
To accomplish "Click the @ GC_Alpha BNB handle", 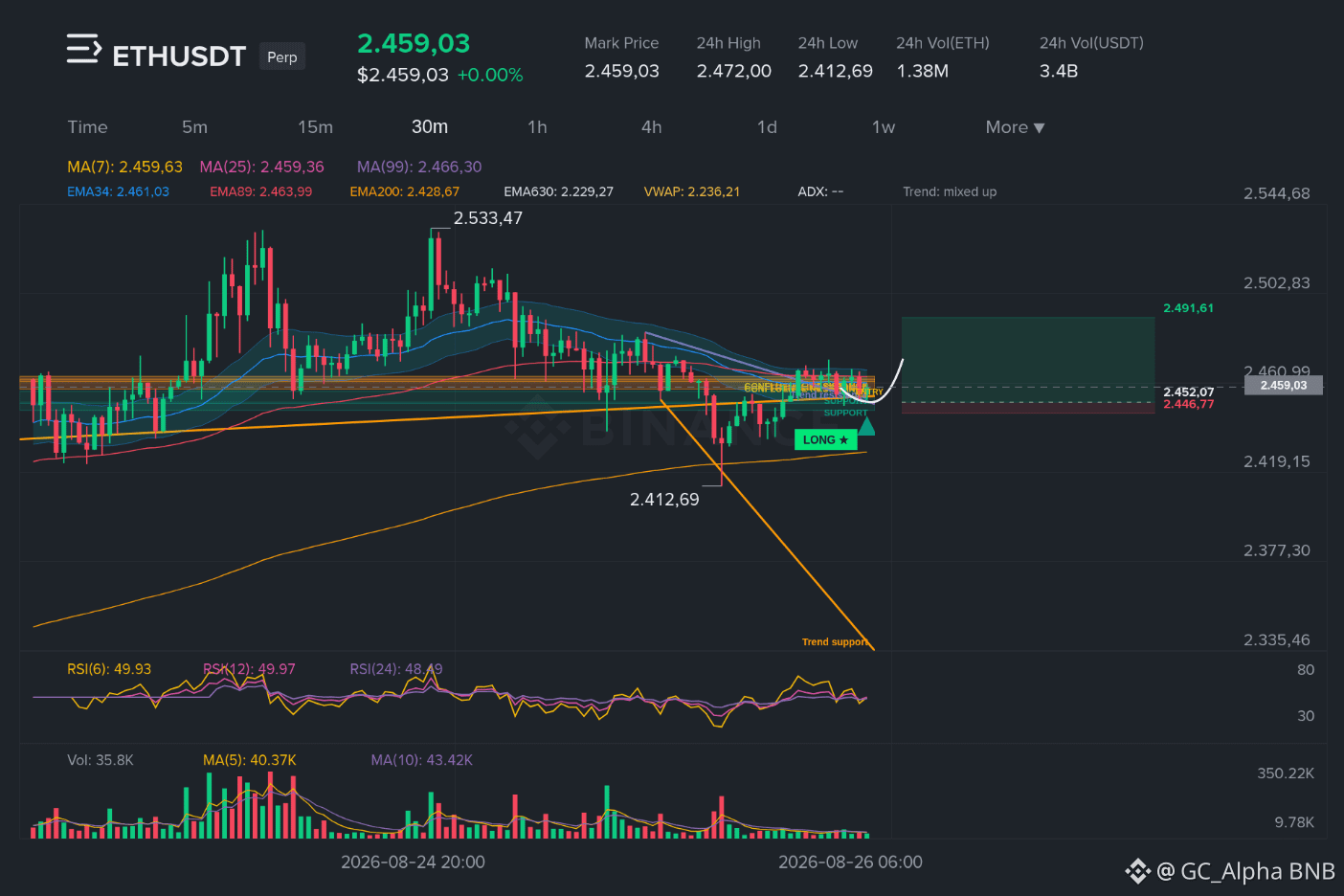I will [1245, 871].
